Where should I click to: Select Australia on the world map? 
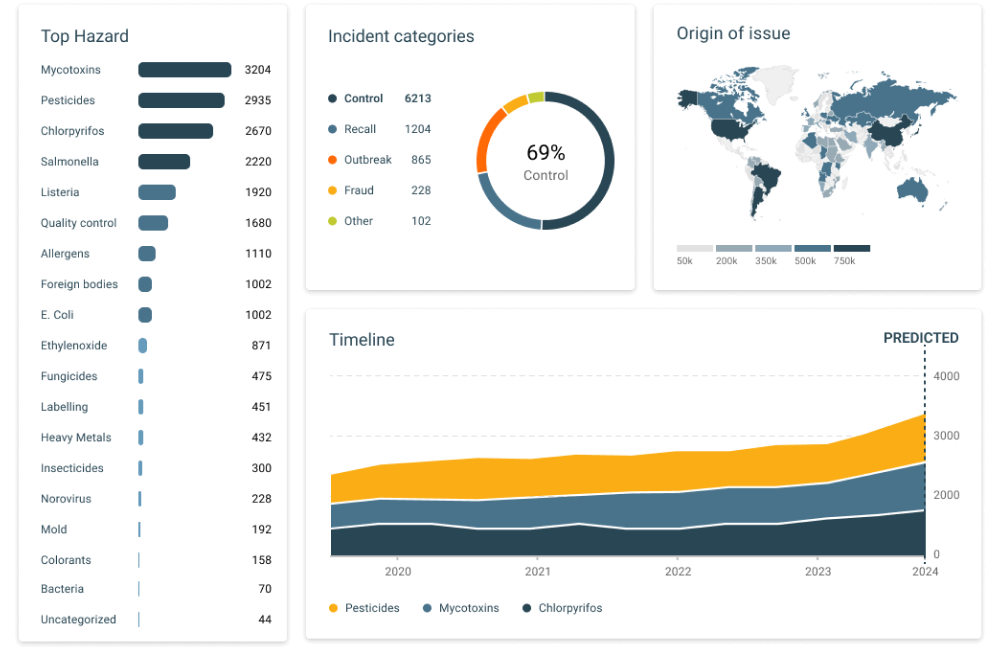coord(913,189)
